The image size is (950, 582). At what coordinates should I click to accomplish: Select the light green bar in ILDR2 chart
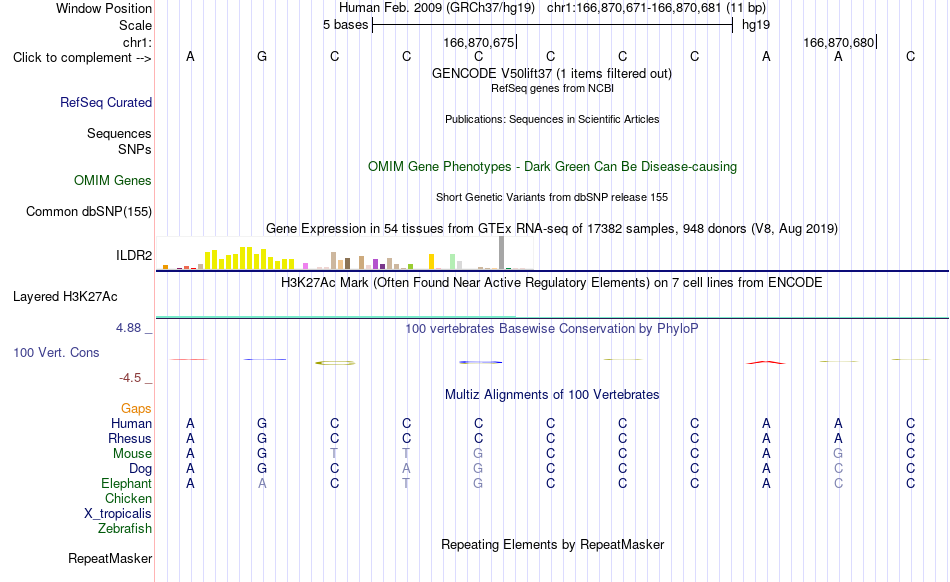click(x=453, y=262)
